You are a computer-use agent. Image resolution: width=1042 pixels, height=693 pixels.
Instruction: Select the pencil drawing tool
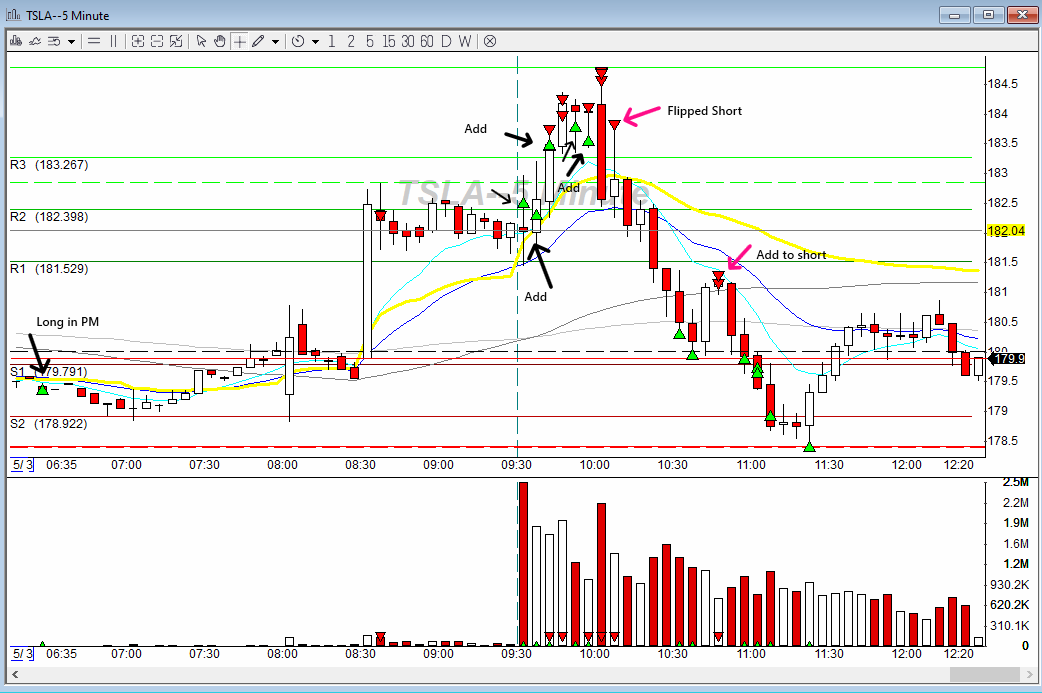pos(258,41)
